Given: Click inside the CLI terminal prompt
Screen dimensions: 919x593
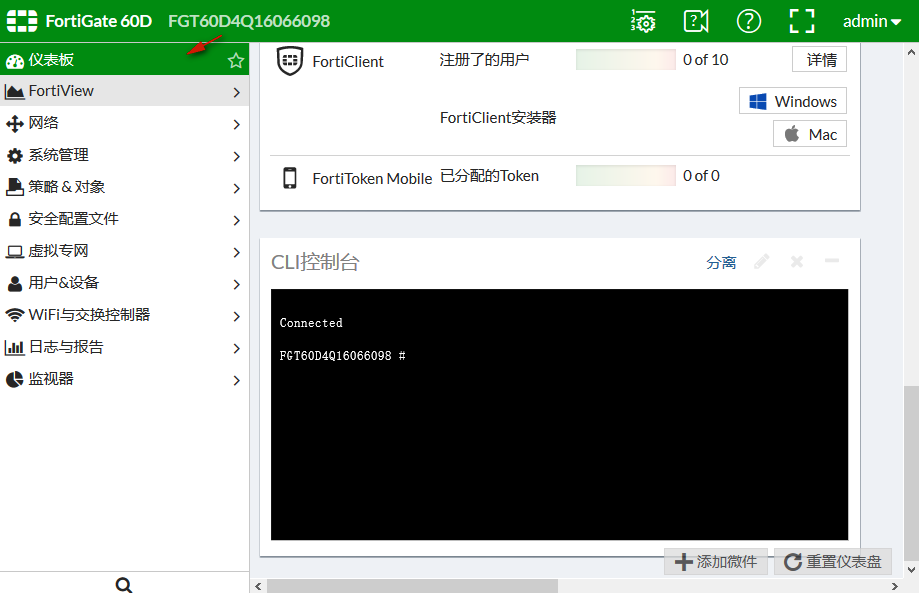Looking at the screenshot, I should pos(559,414).
